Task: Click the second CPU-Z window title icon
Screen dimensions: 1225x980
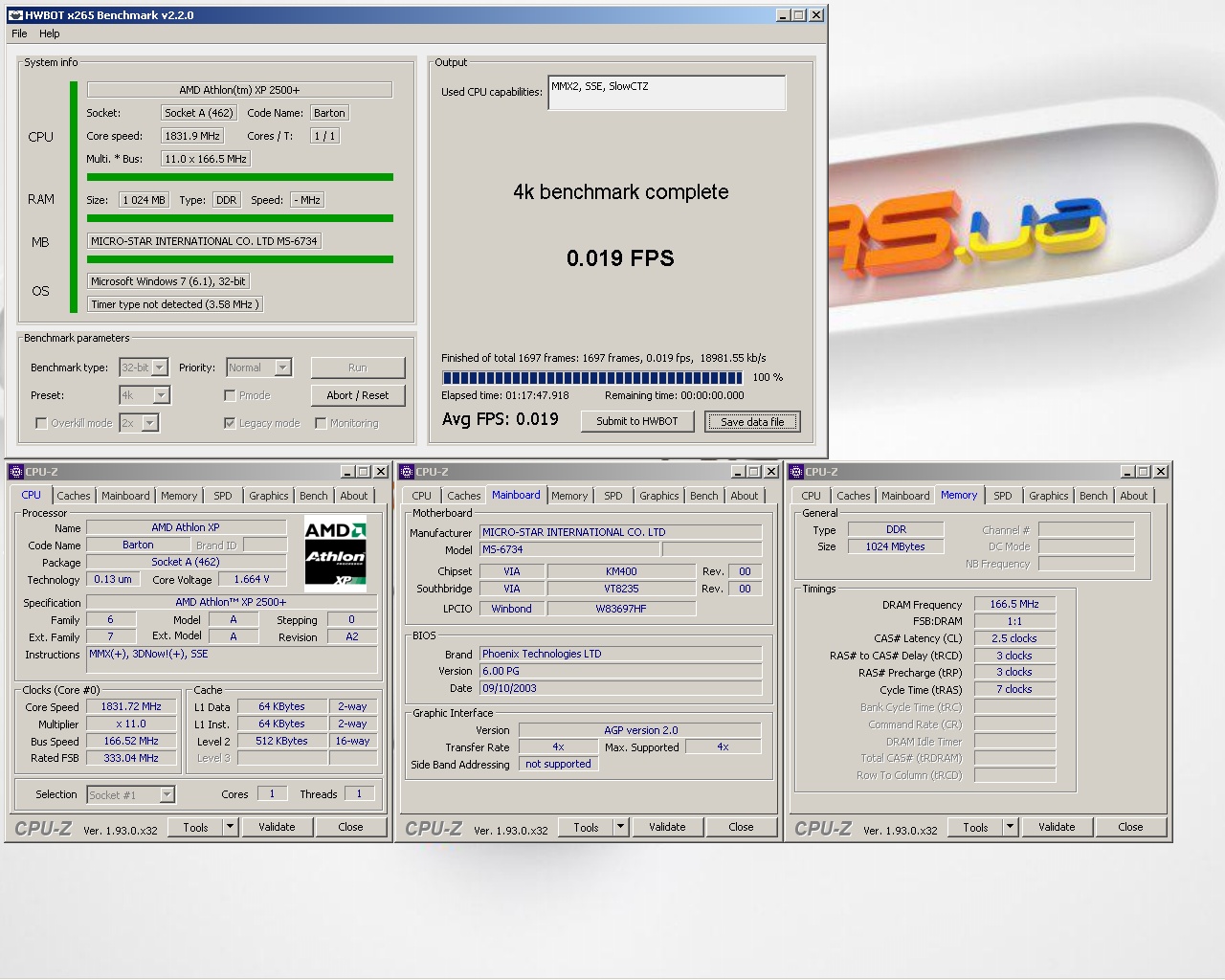Action: (407, 472)
